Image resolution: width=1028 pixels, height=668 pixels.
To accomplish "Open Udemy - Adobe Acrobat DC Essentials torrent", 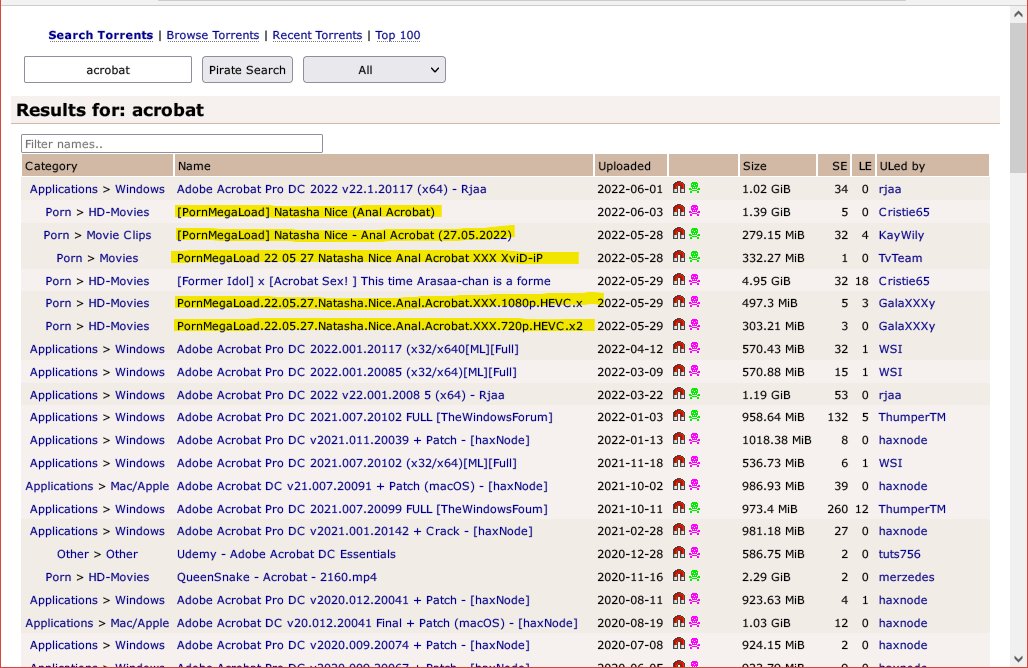I will [x=287, y=554].
